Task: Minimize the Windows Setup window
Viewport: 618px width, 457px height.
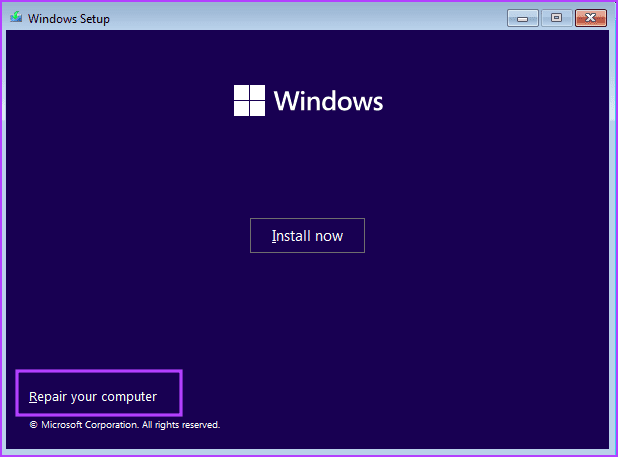Action: tap(523, 18)
